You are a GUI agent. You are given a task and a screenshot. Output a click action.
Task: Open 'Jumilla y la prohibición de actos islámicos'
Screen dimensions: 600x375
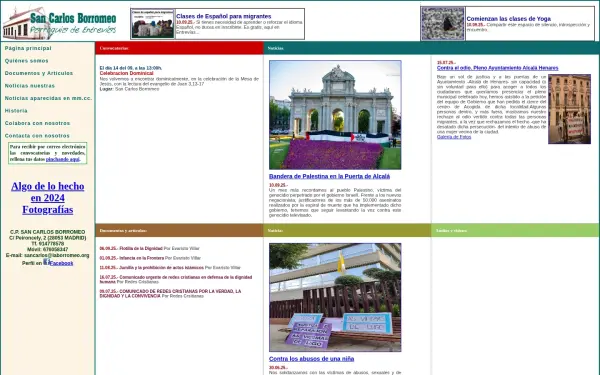161,267
